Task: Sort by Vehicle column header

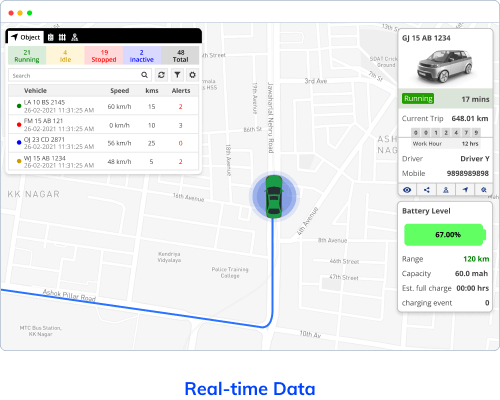Action: tap(35, 91)
